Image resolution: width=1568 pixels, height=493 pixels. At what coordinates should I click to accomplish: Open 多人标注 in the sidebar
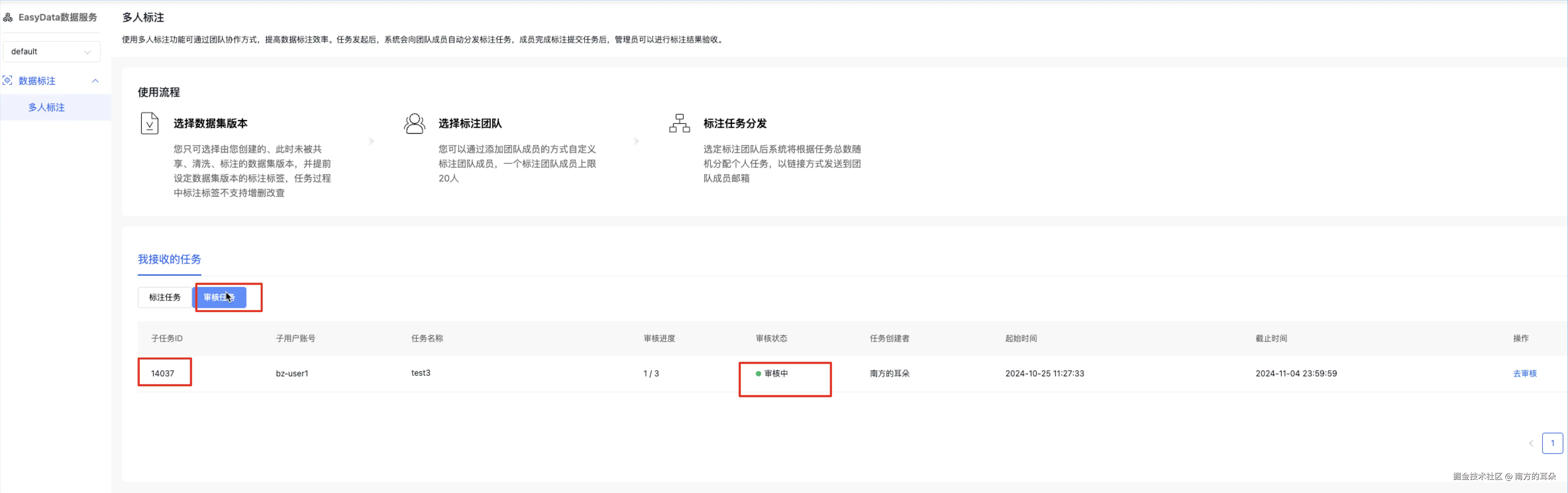[x=46, y=107]
